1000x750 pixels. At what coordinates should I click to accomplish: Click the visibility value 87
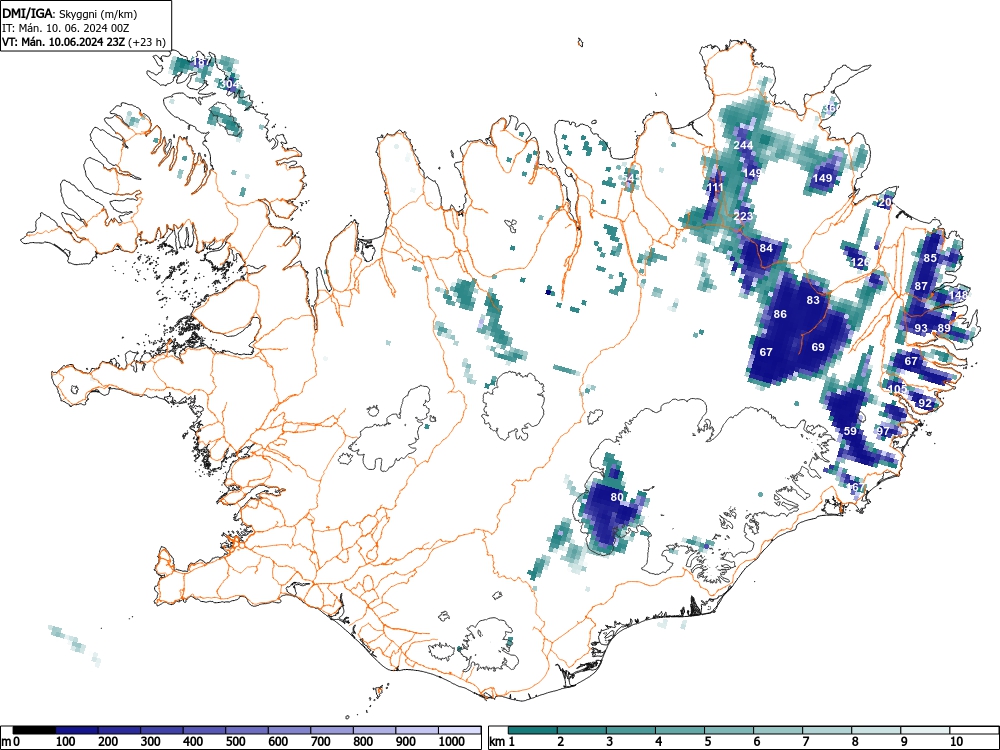921,286
